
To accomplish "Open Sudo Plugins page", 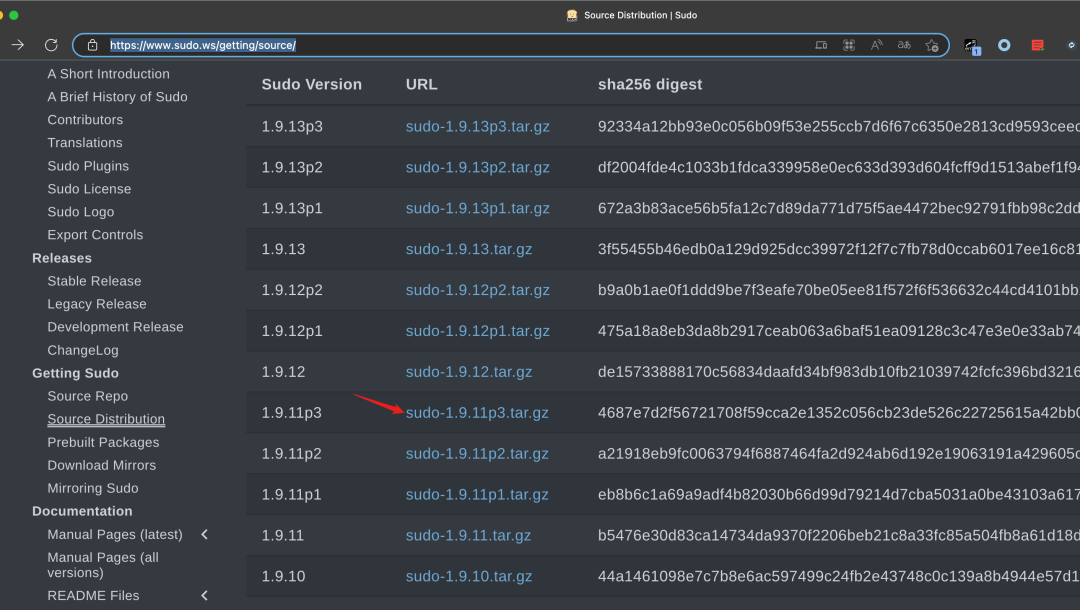I will pos(87,166).
